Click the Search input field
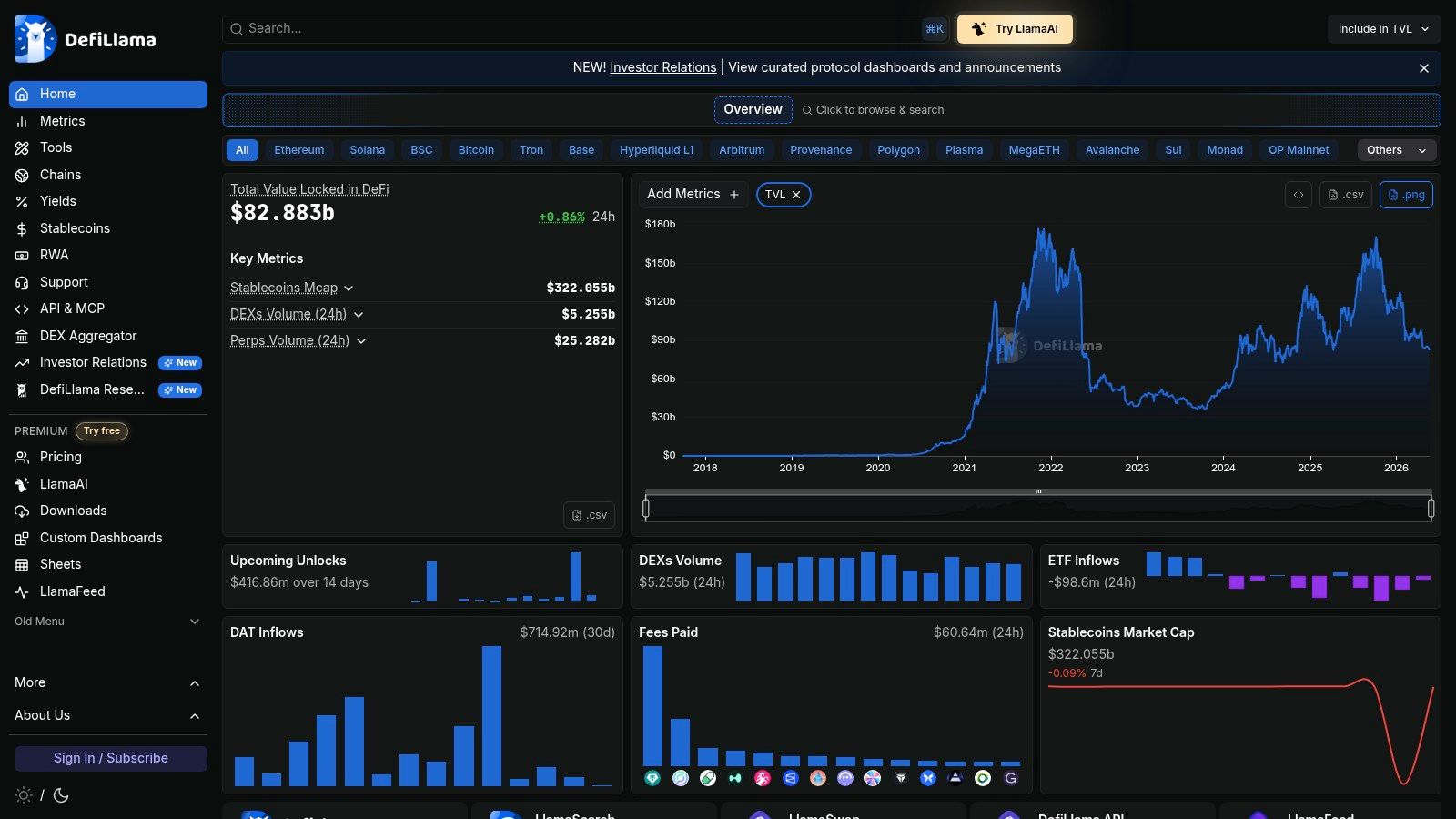Viewport: 1456px width, 819px height. [x=586, y=29]
